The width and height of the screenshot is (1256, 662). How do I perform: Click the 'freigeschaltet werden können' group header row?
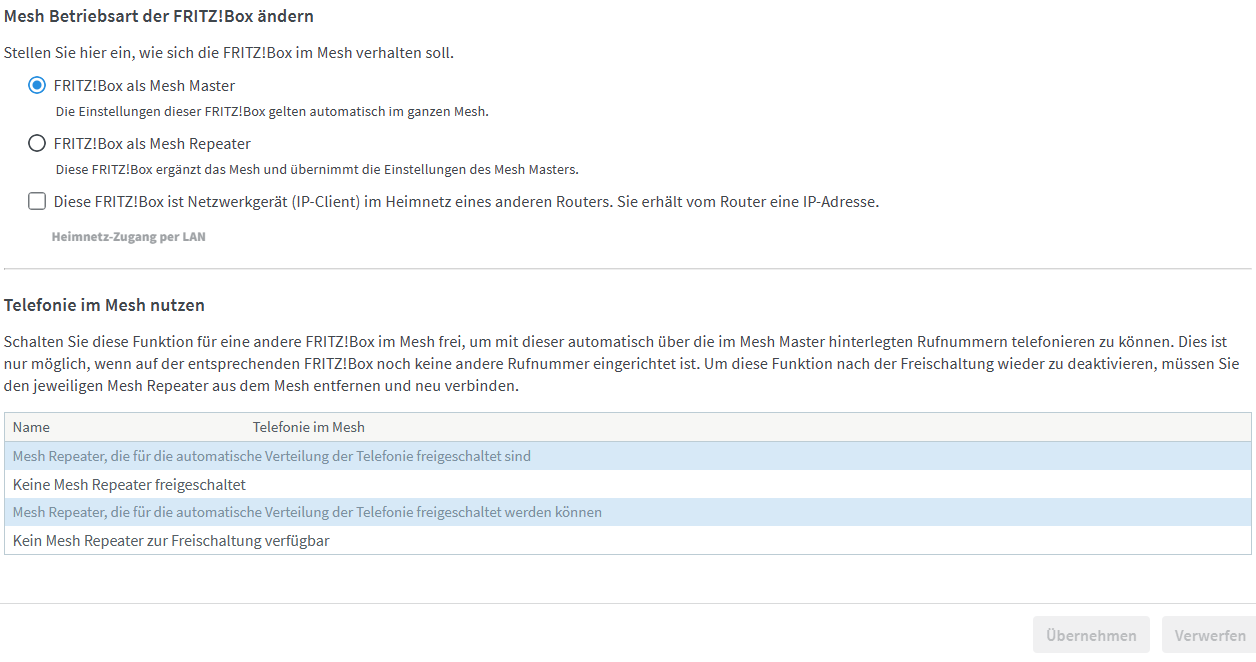pyautogui.click(x=628, y=512)
